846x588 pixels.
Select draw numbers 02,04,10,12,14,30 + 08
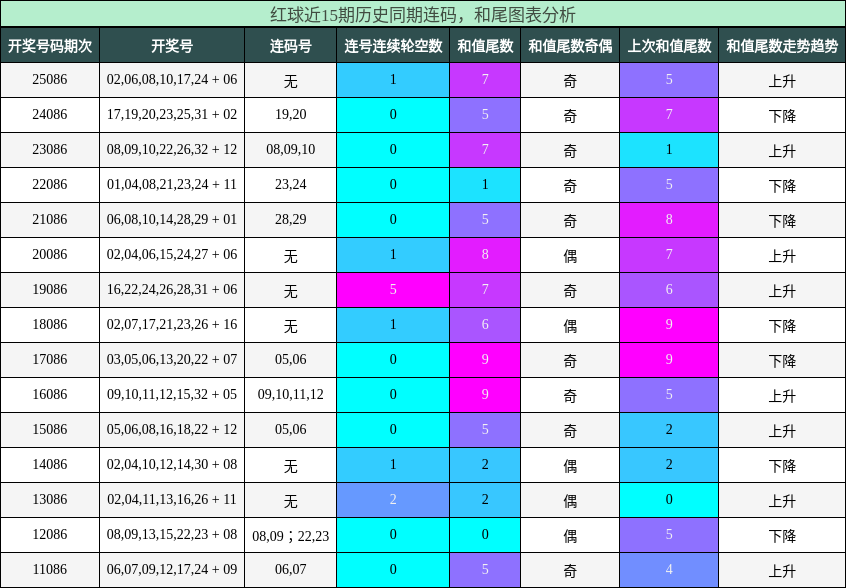pos(172,465)
